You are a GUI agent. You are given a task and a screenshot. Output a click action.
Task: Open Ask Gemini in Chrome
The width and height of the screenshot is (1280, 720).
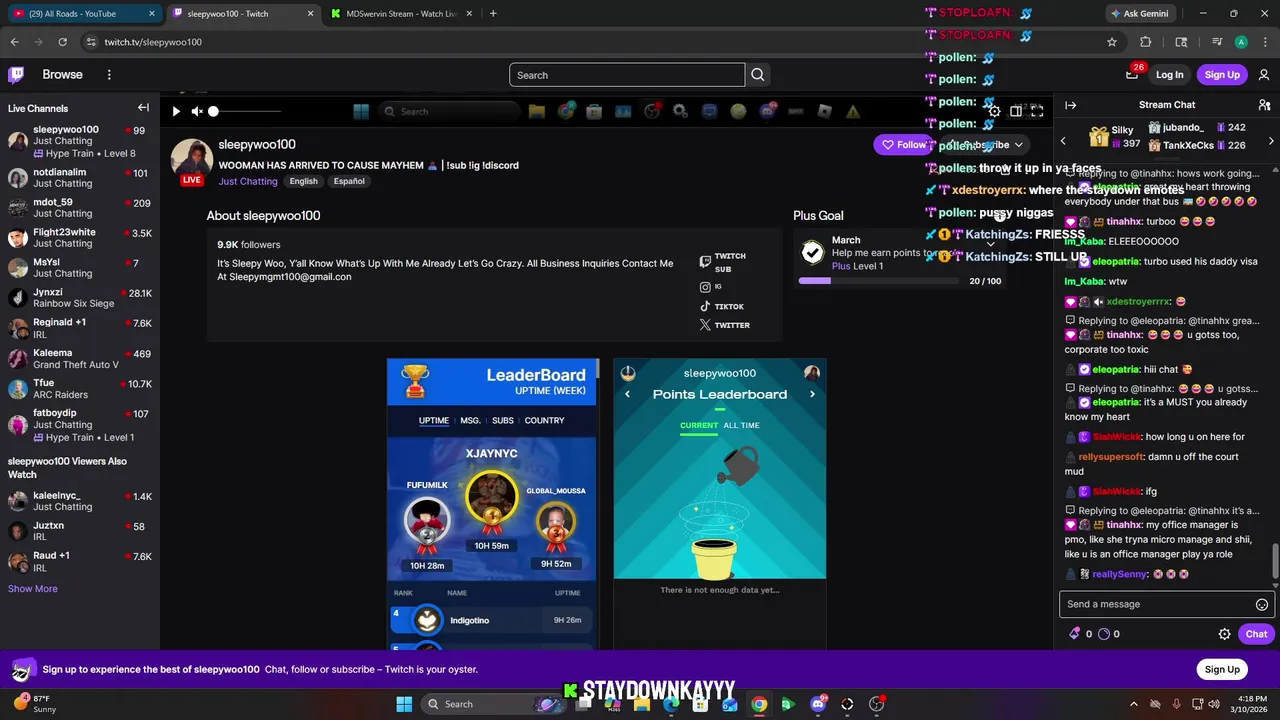(1139, 14)
